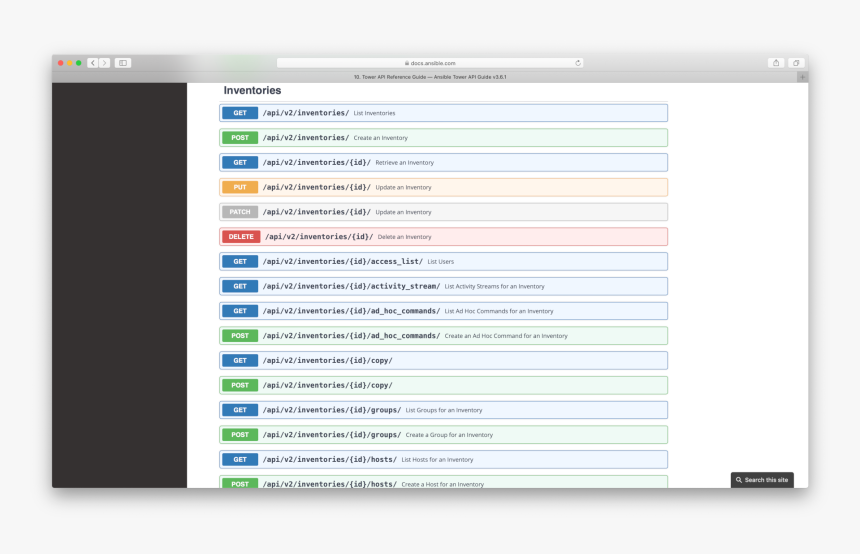Expand GET Retrieve an Inventory endpoint
This screenshot has width=860, height=554.
(444, 162)
